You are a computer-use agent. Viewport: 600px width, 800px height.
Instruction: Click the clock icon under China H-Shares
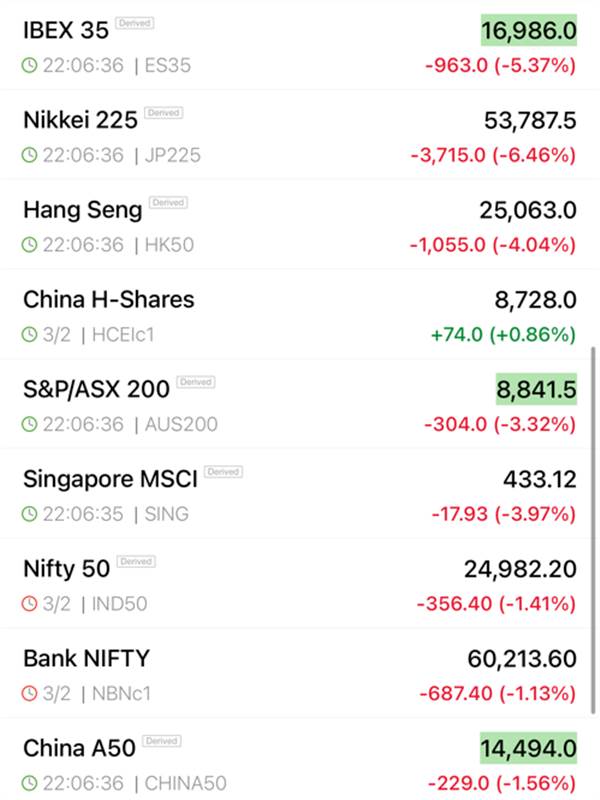30,335
